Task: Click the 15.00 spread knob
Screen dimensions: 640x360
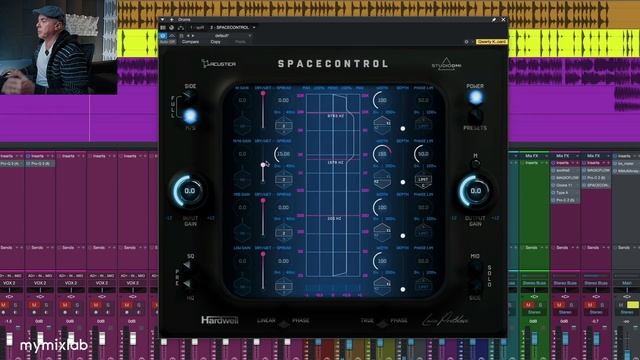Action: point(283,154)
